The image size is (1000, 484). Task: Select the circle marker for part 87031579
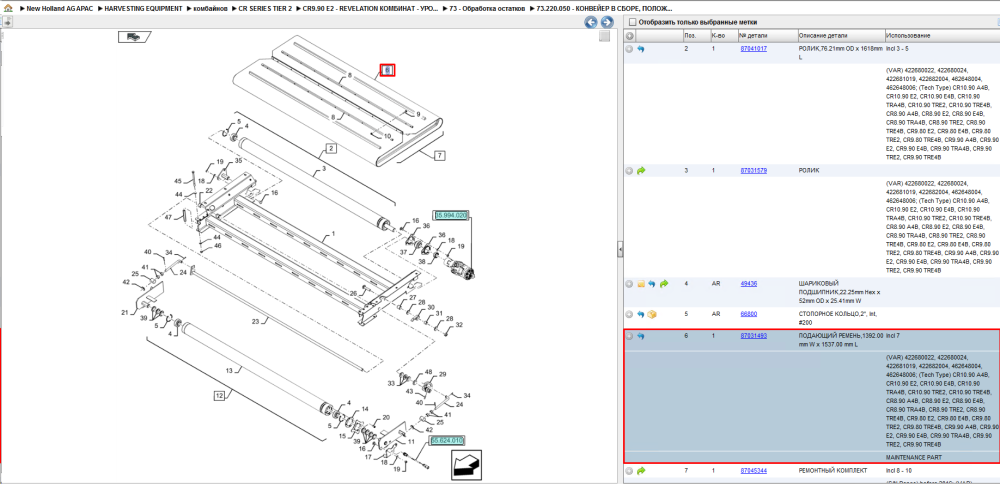coord(629,171)
